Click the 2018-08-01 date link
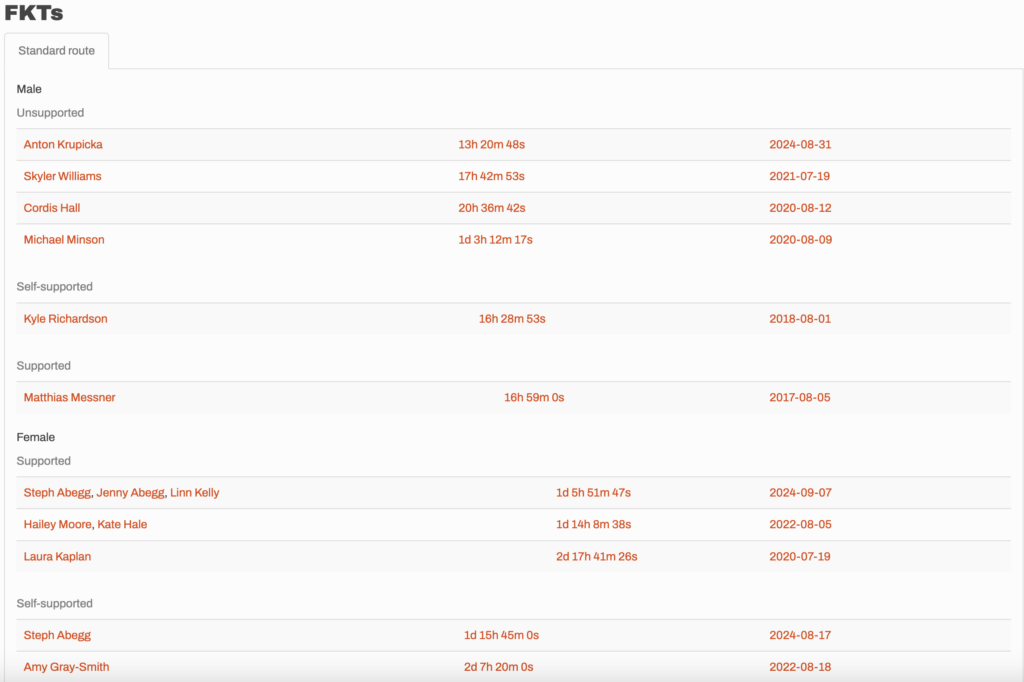 (800, 319)
